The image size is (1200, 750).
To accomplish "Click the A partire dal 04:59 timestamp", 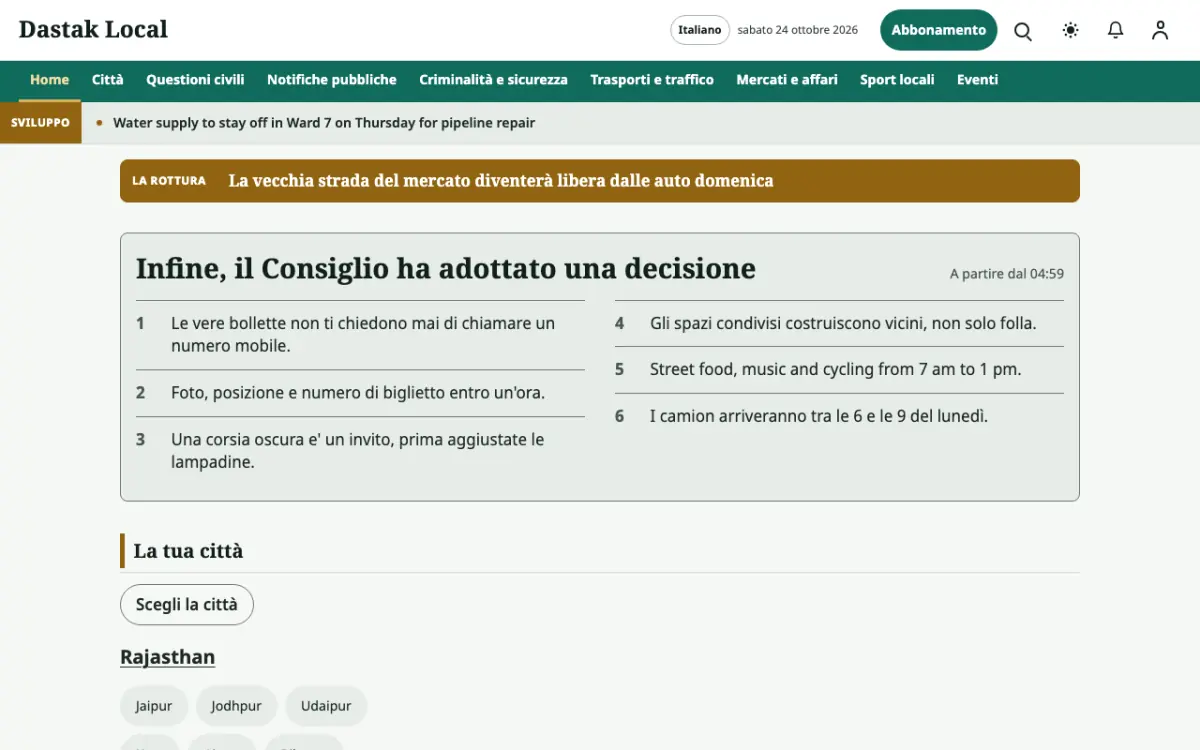I will pos(1007,274).
